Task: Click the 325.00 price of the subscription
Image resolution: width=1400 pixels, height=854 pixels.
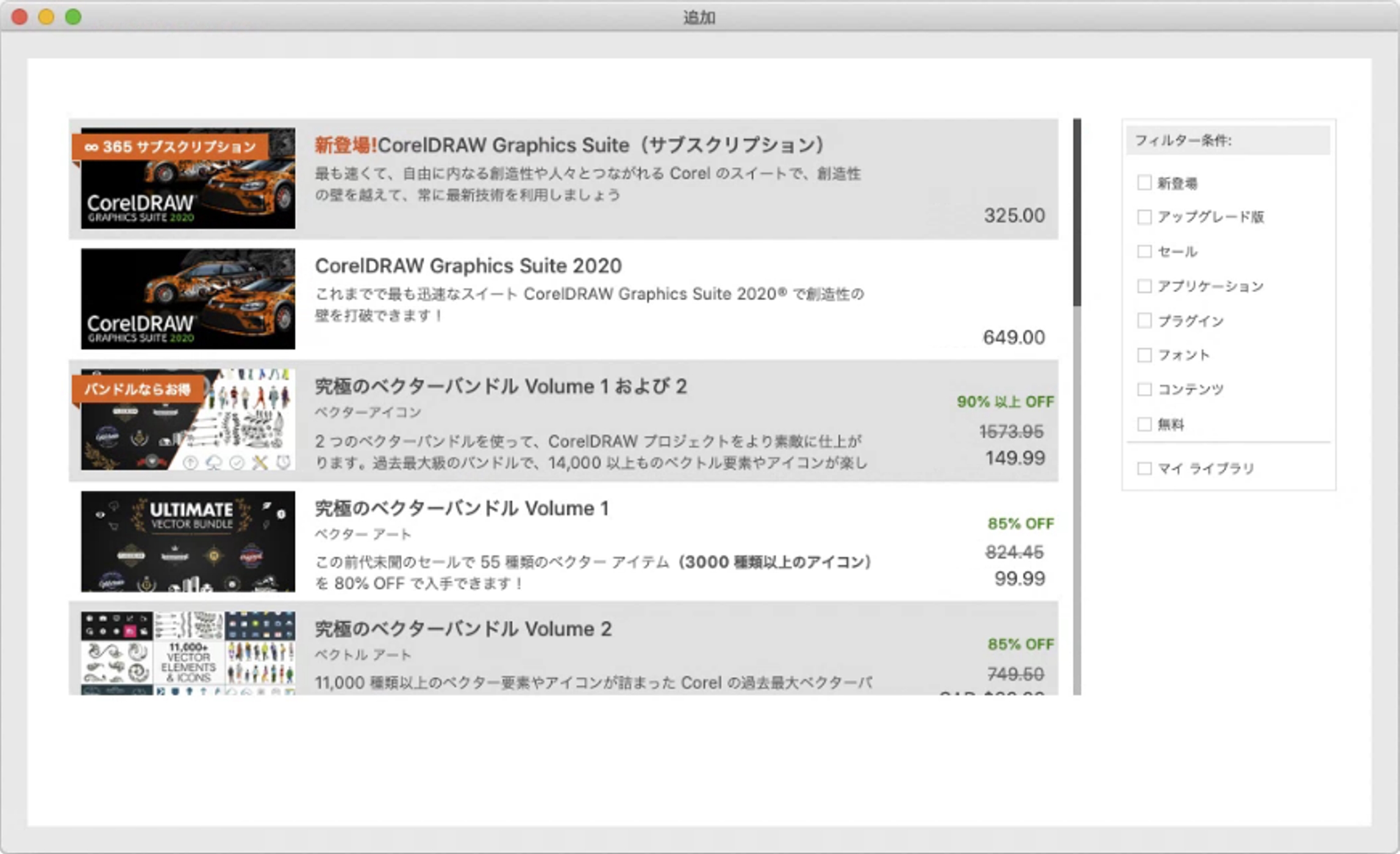Action: (x=1013, y=215)
